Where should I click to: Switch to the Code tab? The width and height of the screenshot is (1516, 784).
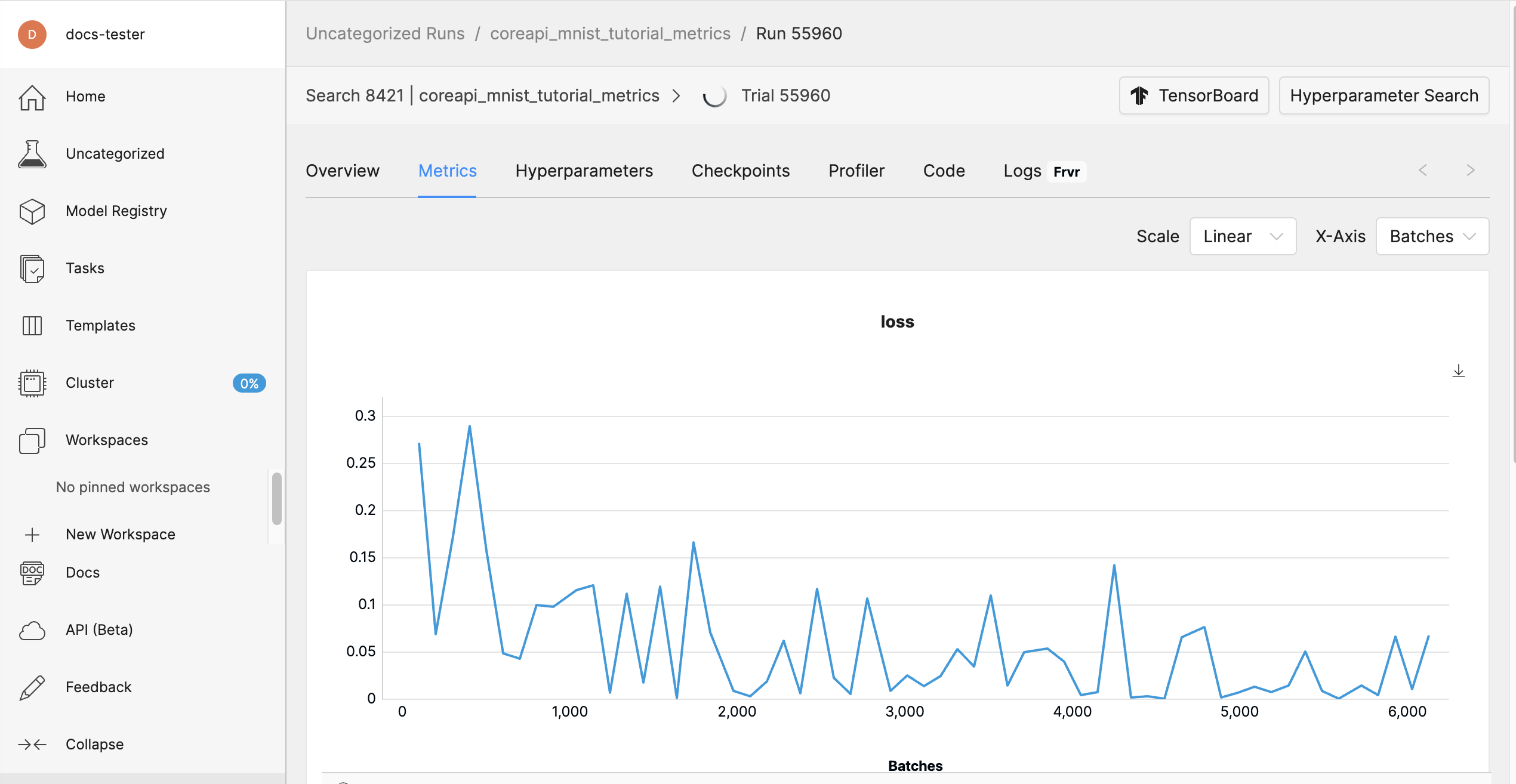tap(944, 171)
